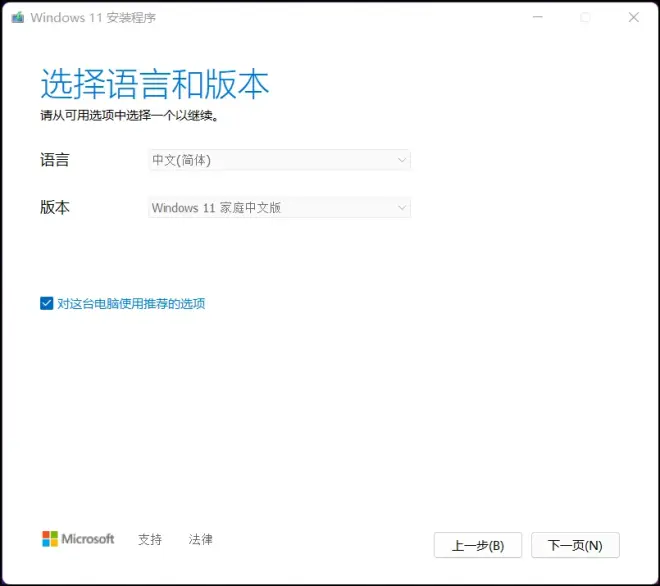Close the Windows 11 setup window
660x586 pixels.
coord(633,17)
